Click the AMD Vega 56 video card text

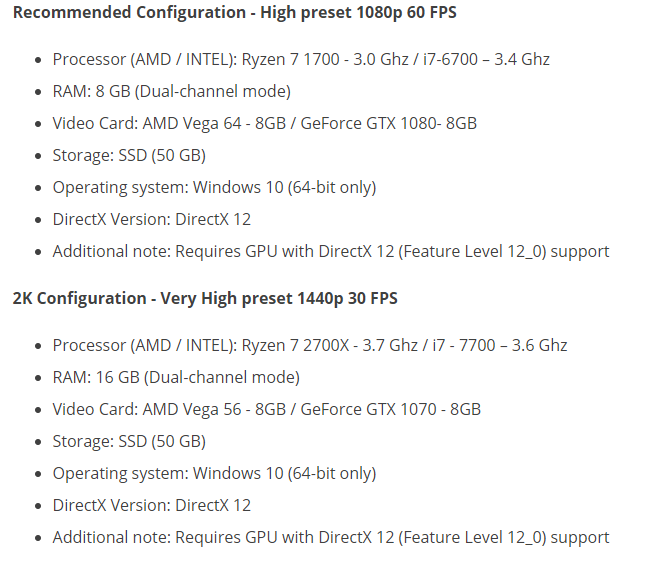click(216, 409)
